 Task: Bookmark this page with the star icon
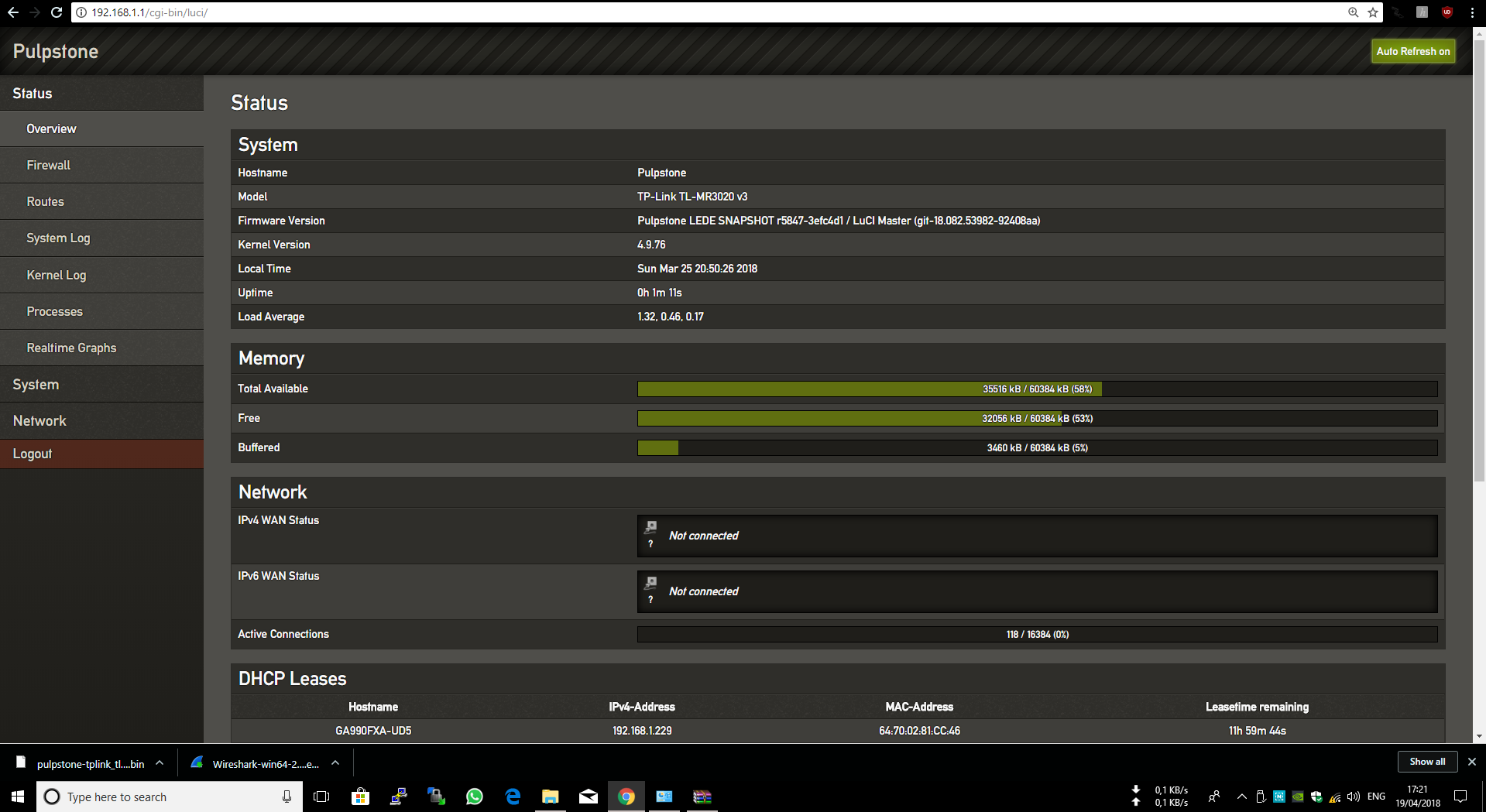pyautogui.click(x=1373, y=12)
